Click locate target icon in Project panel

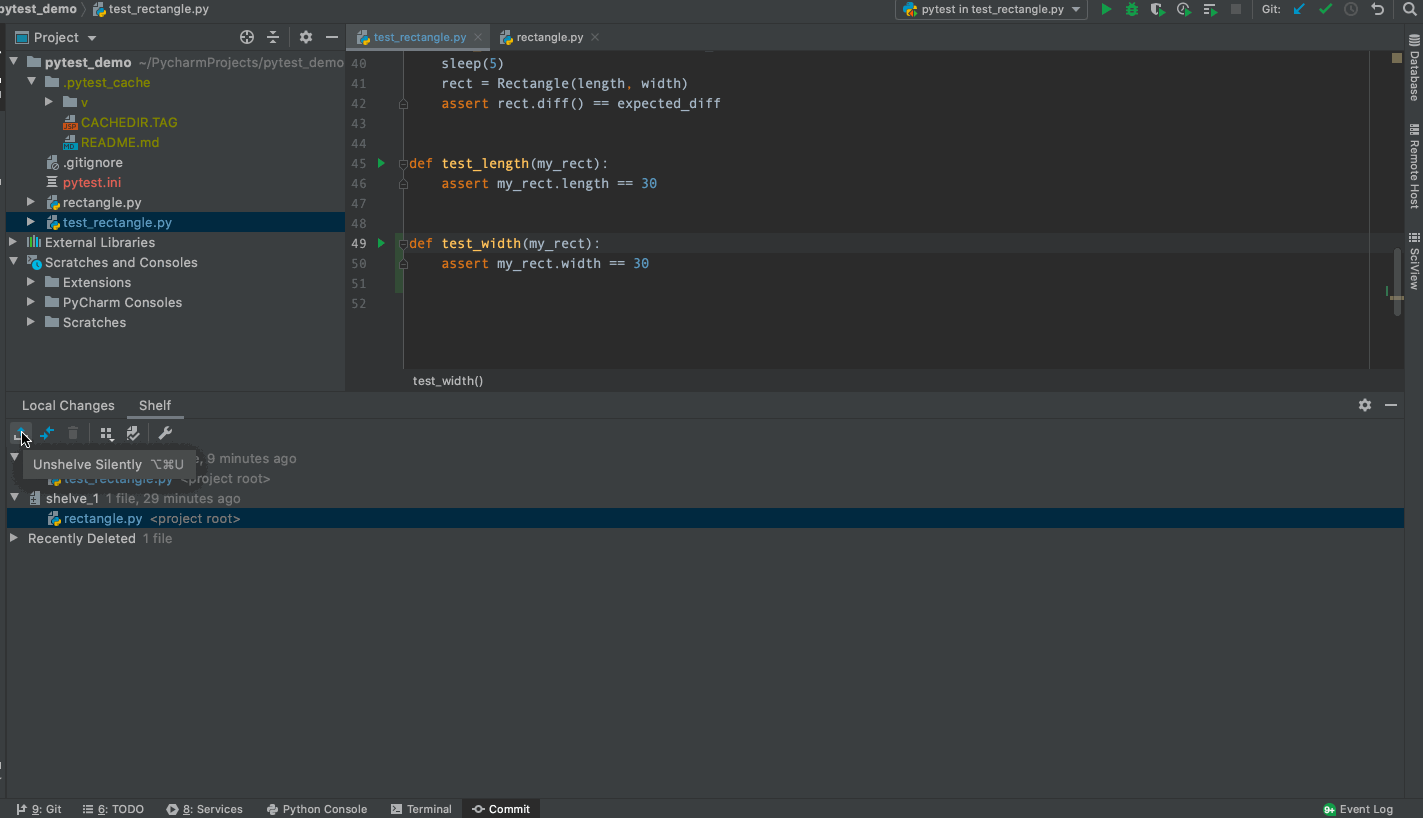point(247,37)
